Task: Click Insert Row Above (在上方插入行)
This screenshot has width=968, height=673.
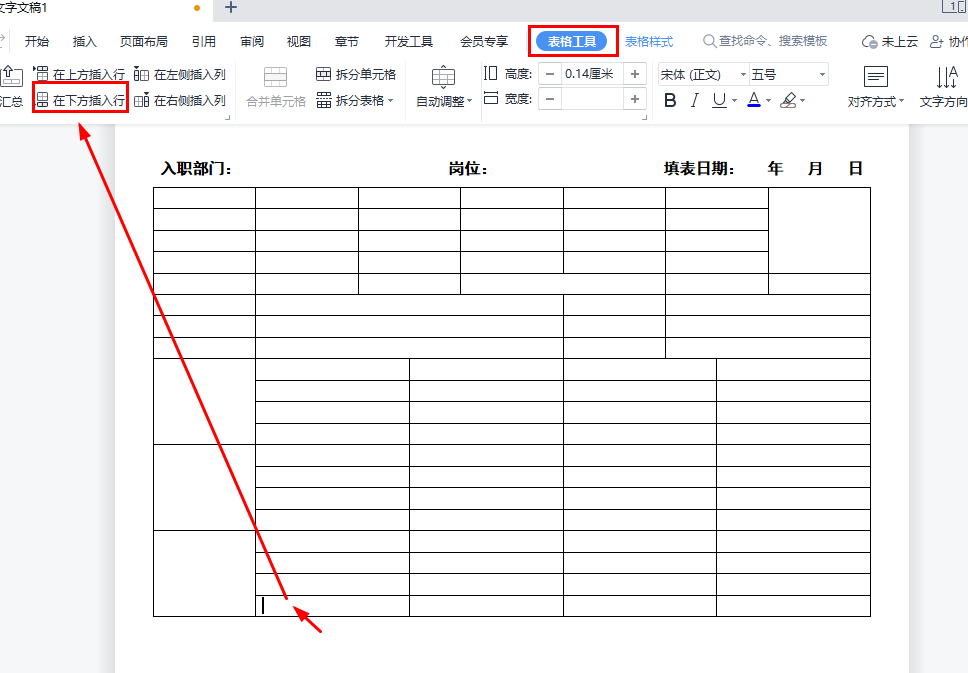Action: point(79,74)
